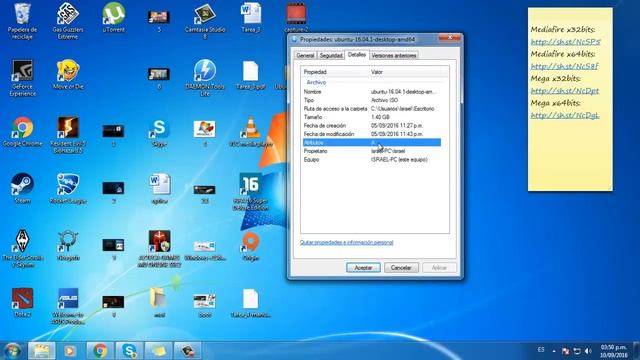This screenshot has height=360, width=640.
Task: Select the capture-2 video file icon
Action: tap(296, 17)
